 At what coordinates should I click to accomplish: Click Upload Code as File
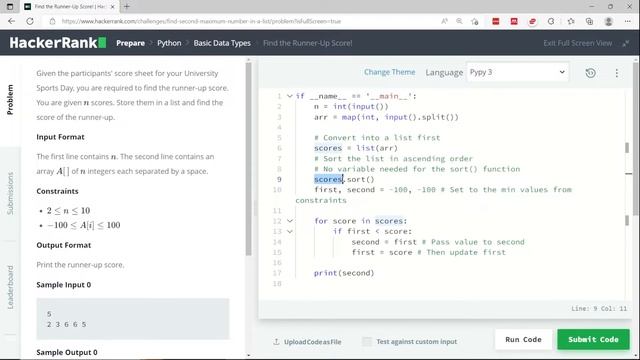(x=312, y=342)
